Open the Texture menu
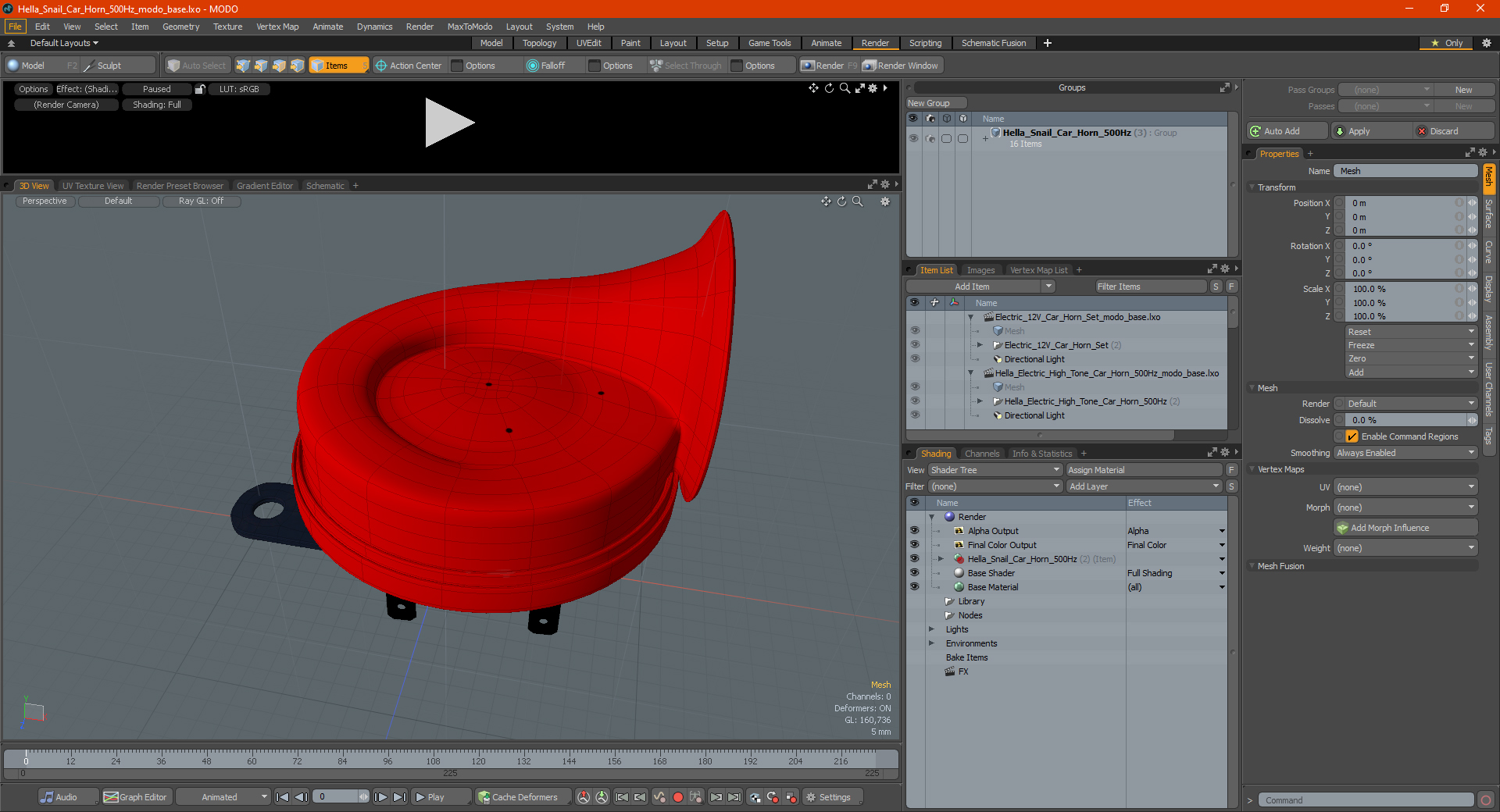1500x812 pixels. pos(227,27)
